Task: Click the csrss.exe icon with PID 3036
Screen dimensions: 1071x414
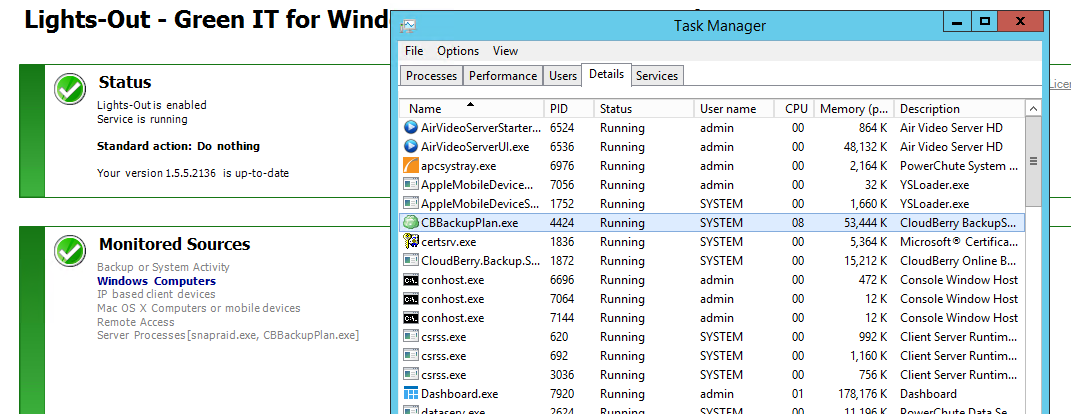Action: pyautogui.click(x=411, y=374)
